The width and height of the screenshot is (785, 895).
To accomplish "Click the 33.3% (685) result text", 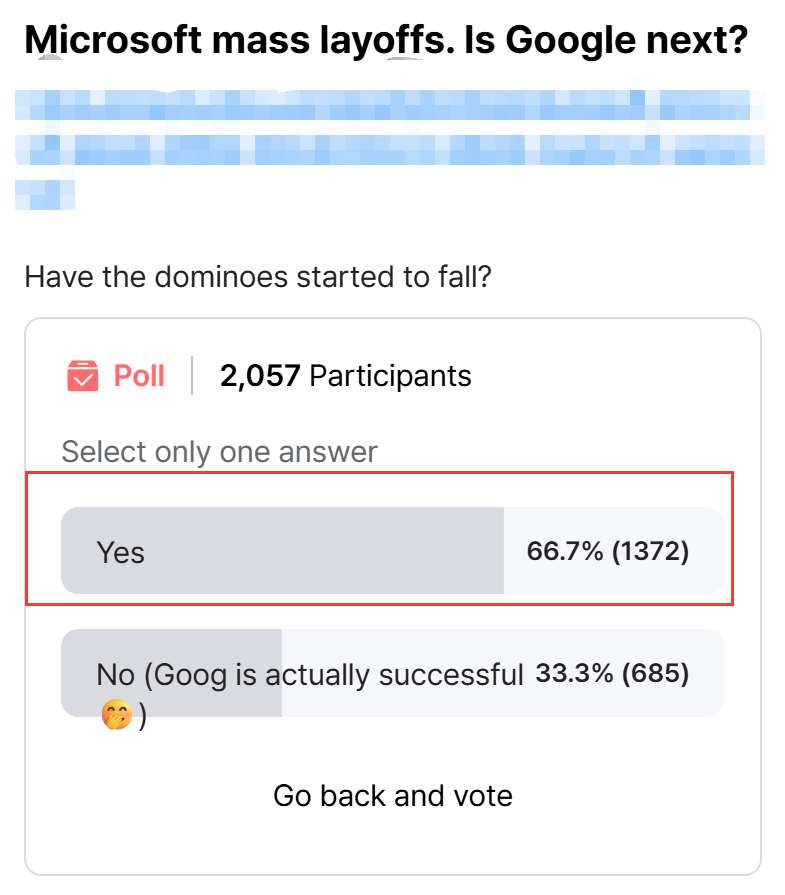I will tap(612, 674).
